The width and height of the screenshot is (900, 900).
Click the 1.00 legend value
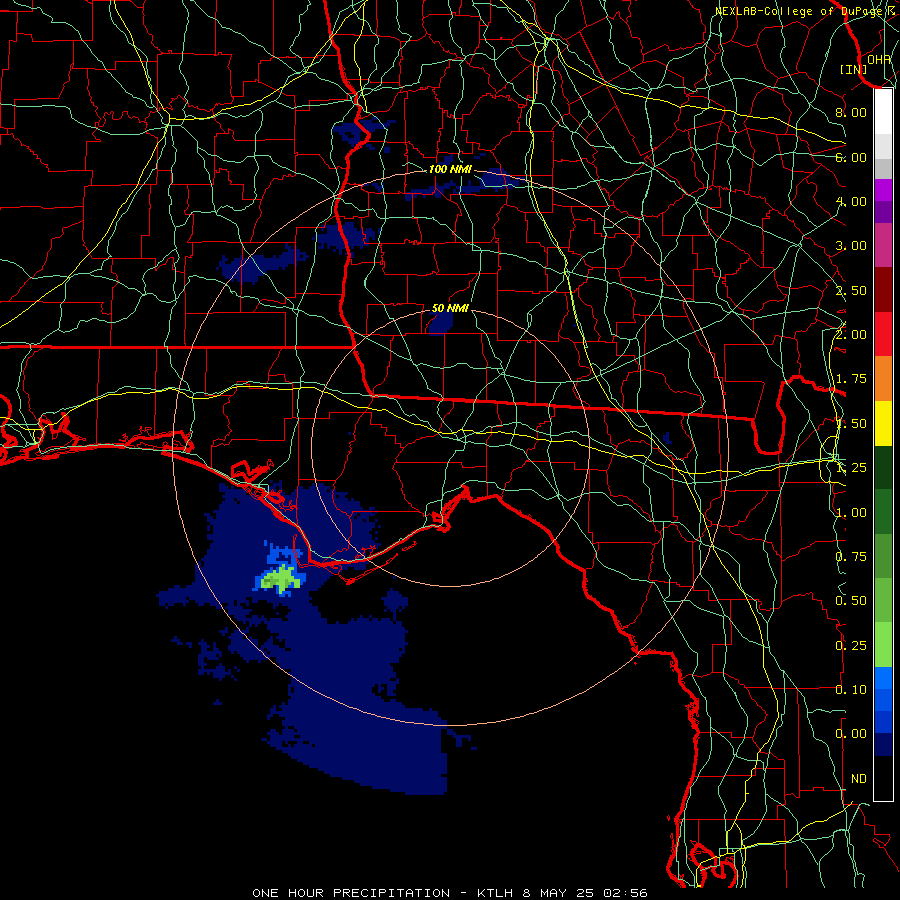pos(851,513)
